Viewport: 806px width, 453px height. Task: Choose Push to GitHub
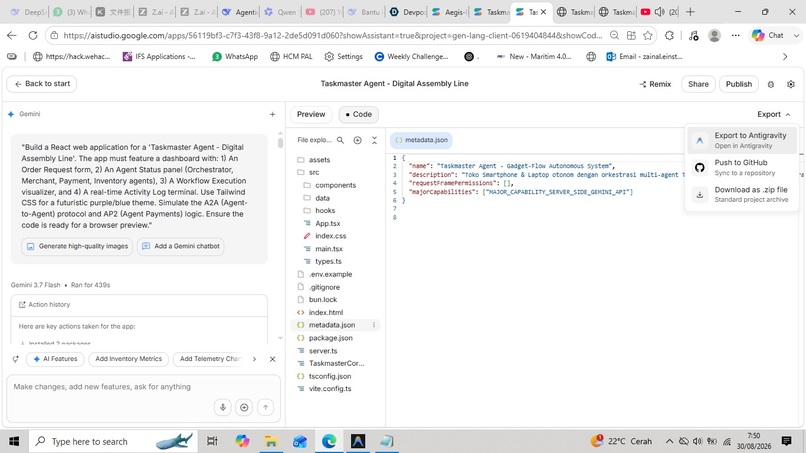tap(742, 167)
